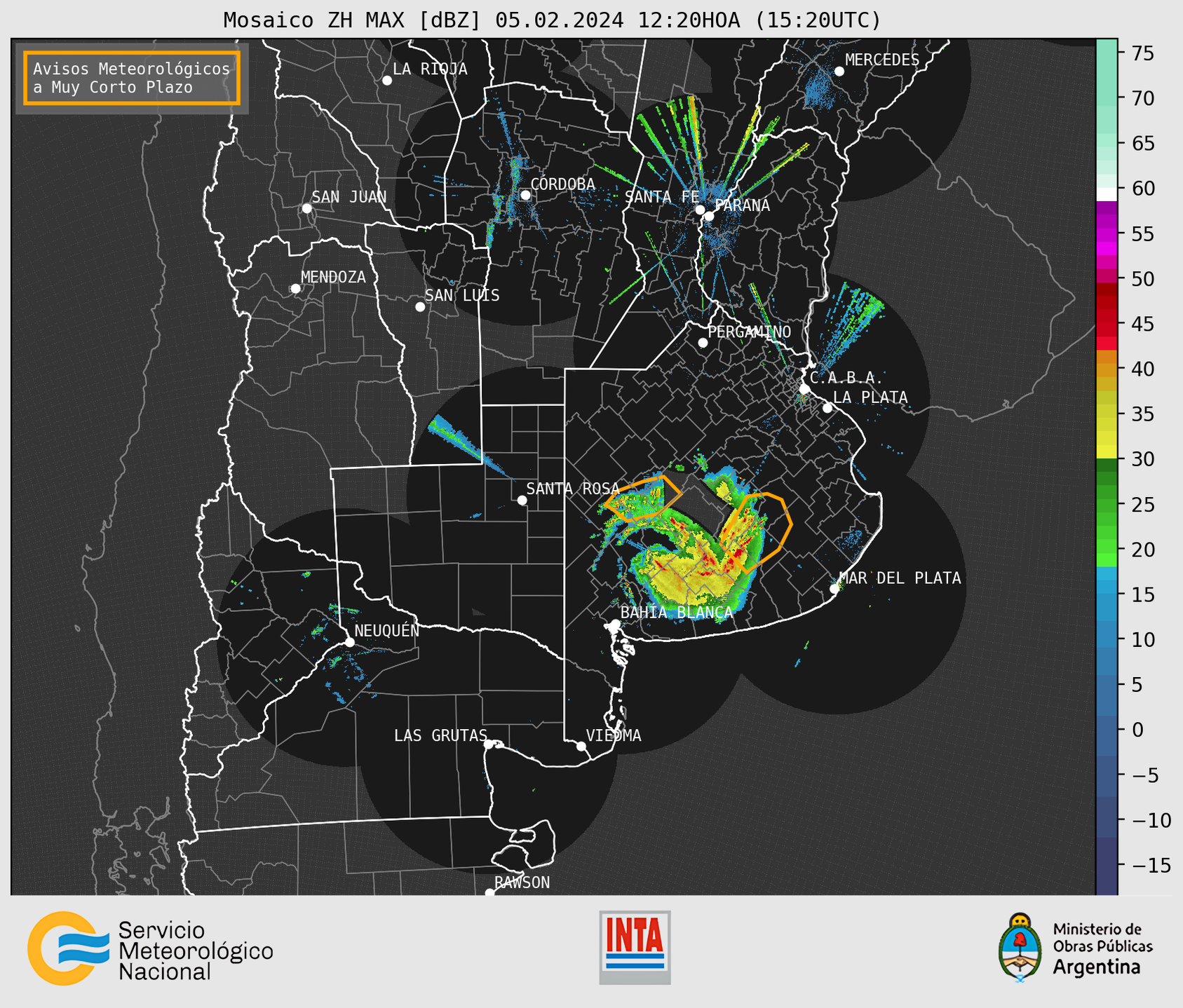Click the BAHÍA BLANCA city marker dot
Viewport: 1183px width, 1008px height.
[615, 623]
